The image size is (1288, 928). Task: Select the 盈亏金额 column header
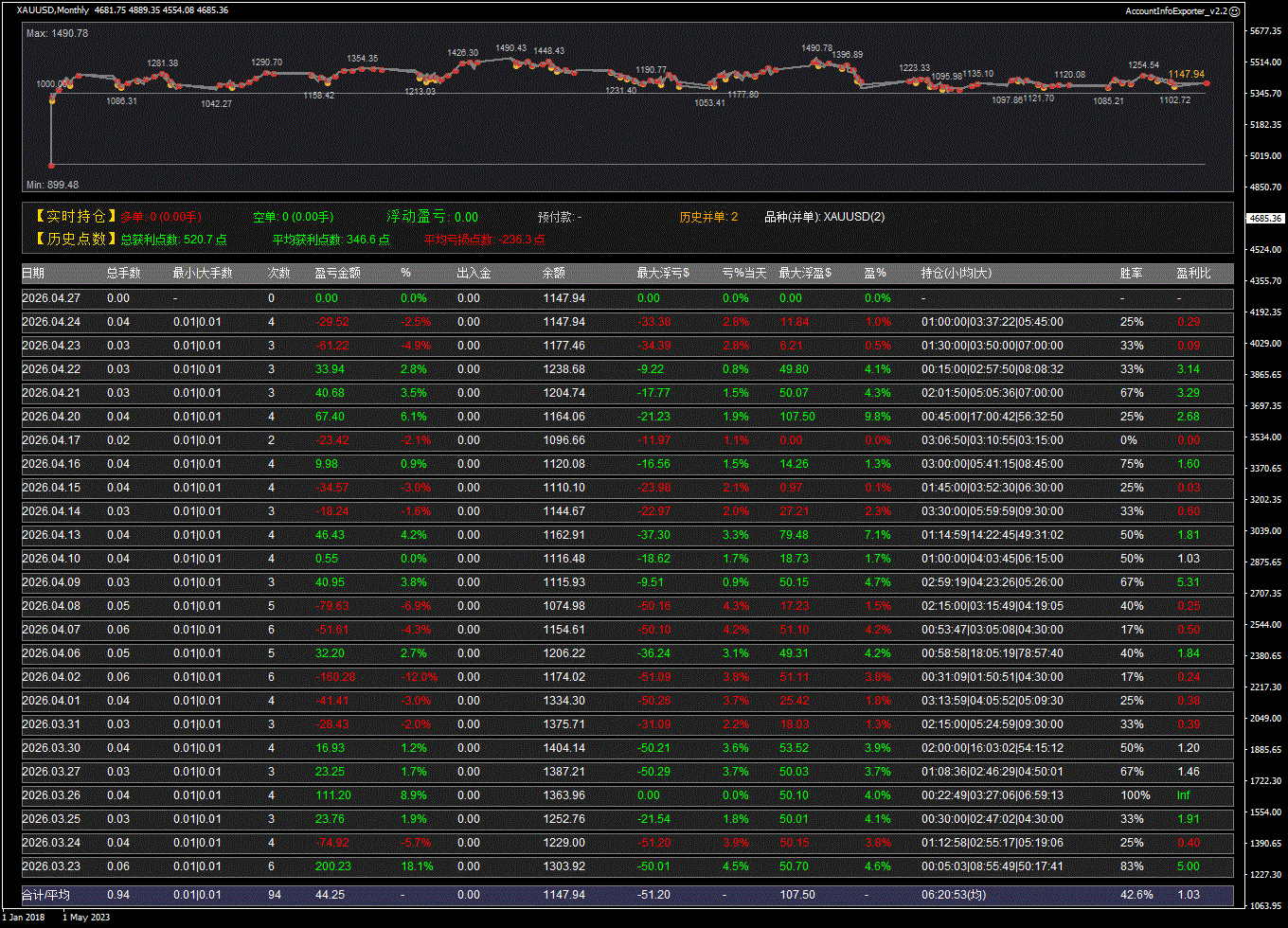point(337,274)
